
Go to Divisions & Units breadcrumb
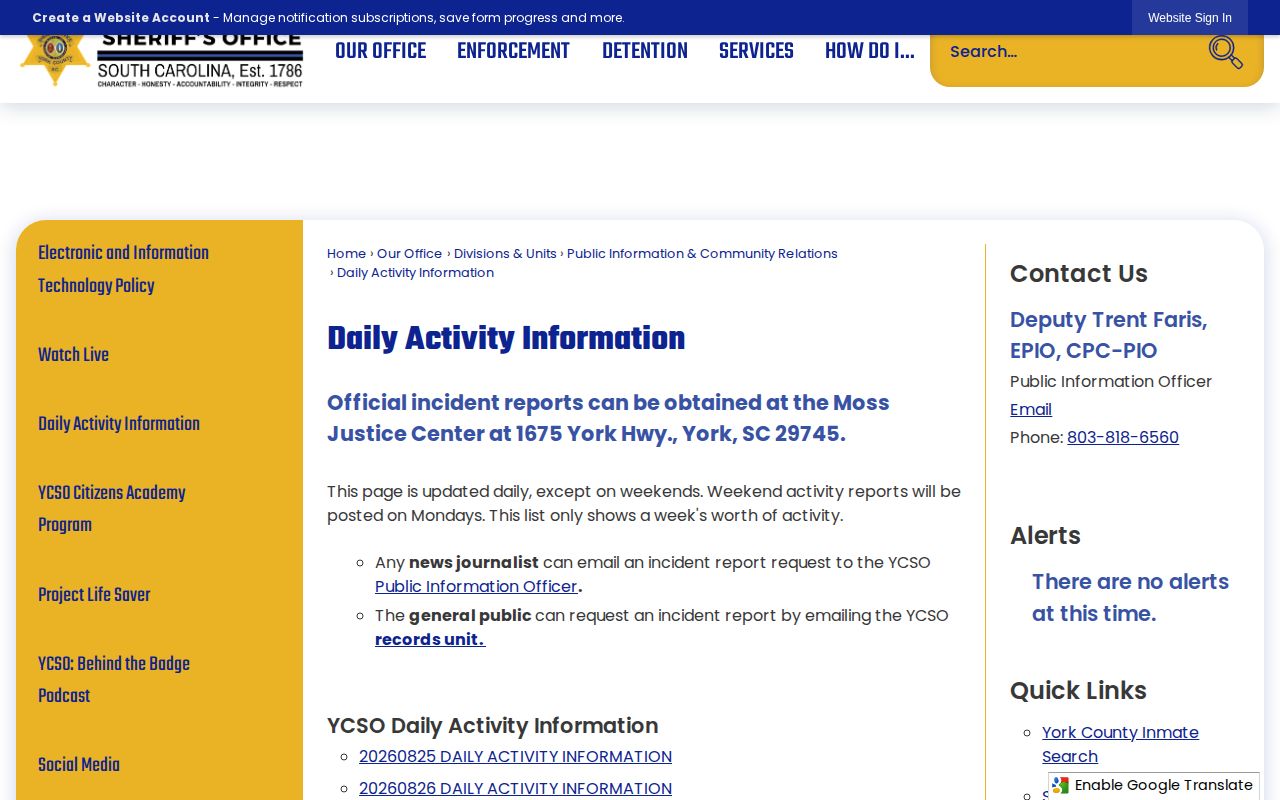point(505,254)
